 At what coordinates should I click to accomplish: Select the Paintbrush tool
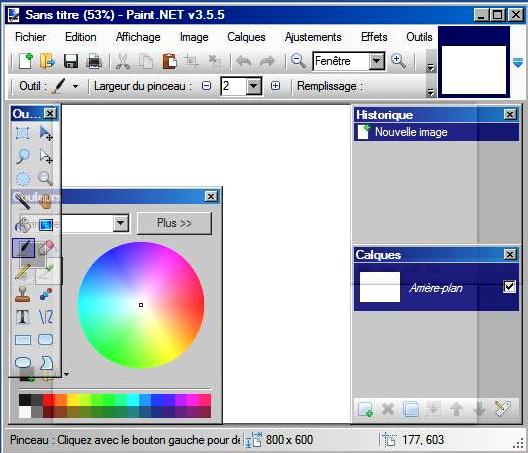coord(23,248)
